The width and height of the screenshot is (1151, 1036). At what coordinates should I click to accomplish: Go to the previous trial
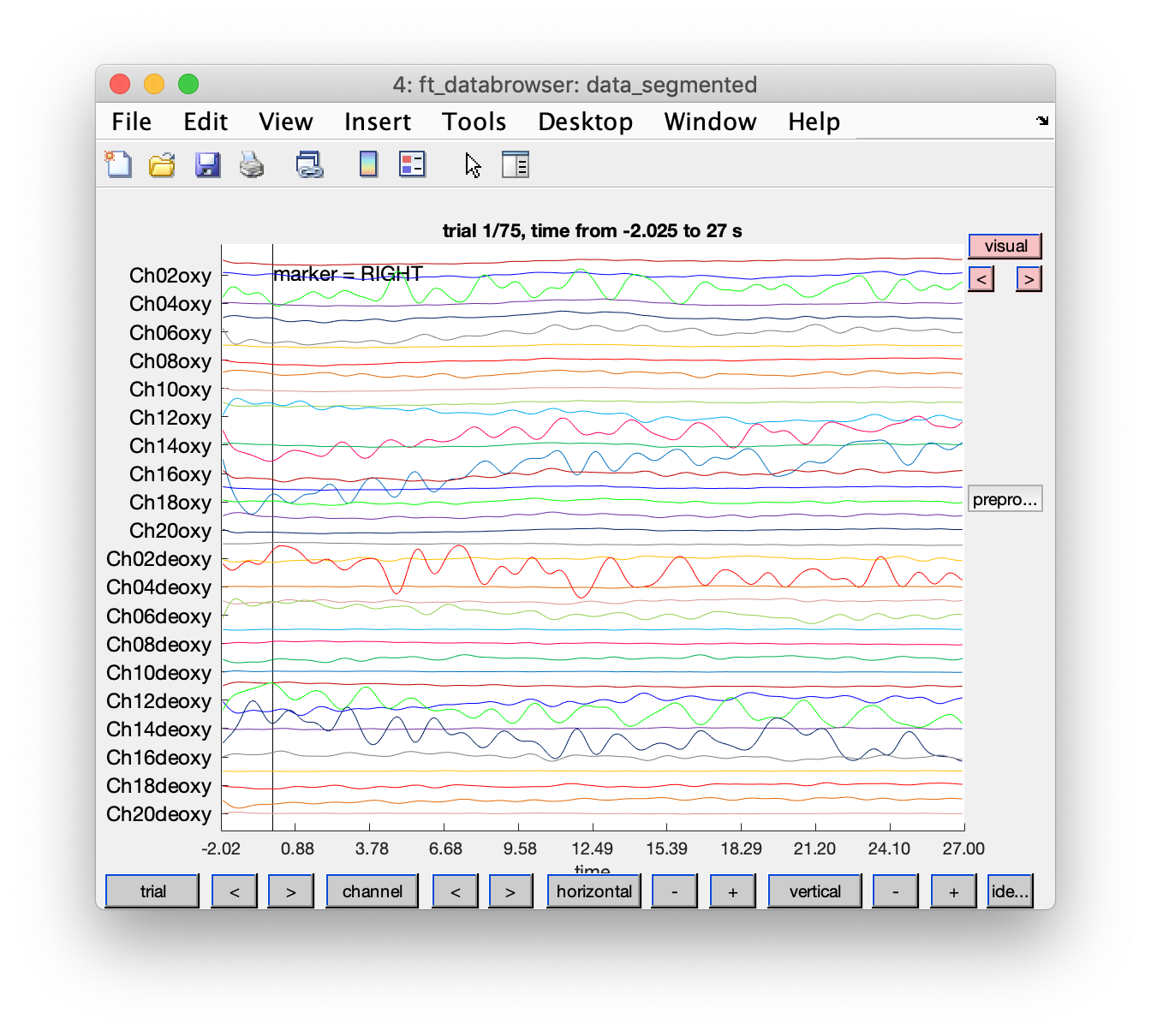(235, 891)
